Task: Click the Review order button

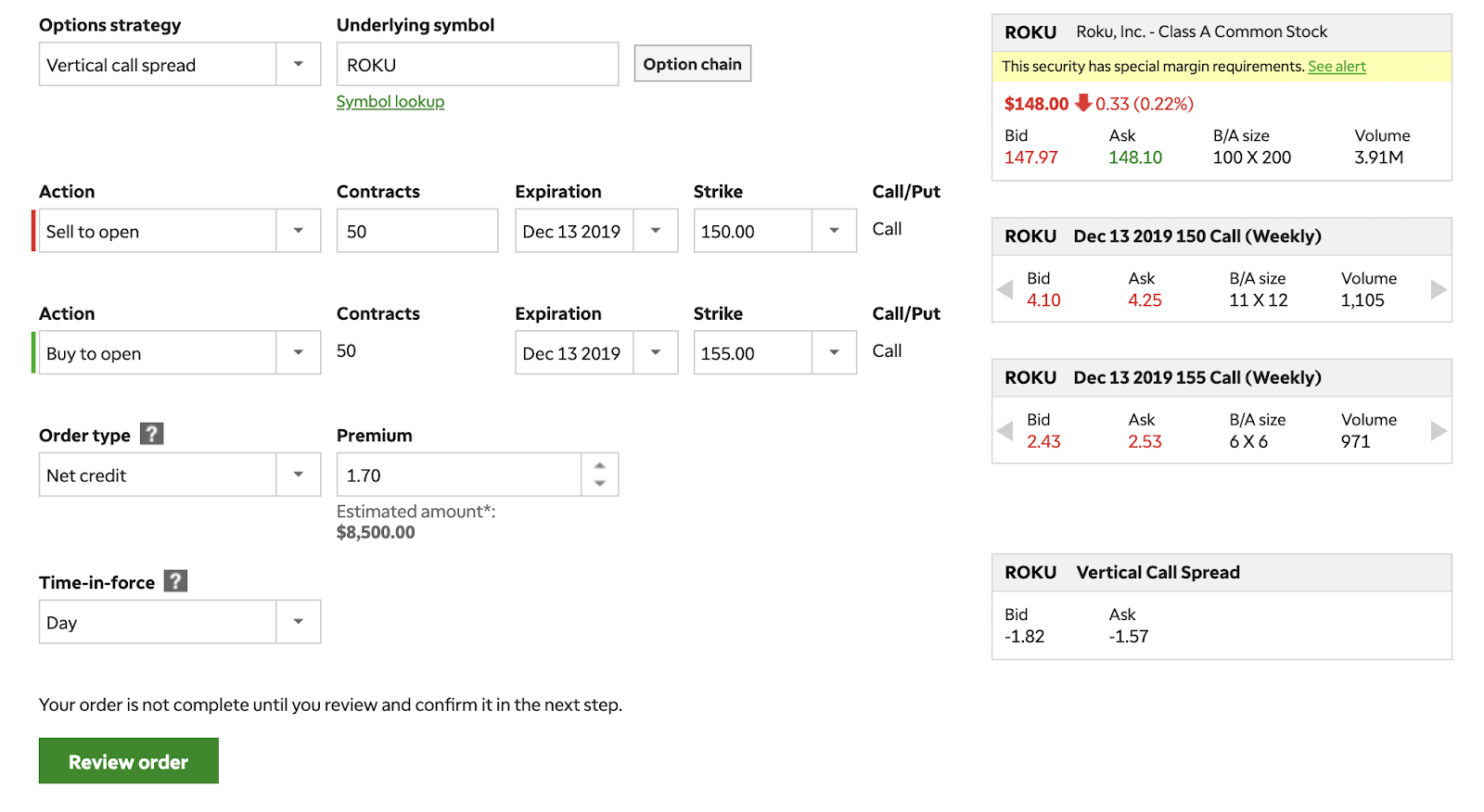Action: [x=129, y=761]
